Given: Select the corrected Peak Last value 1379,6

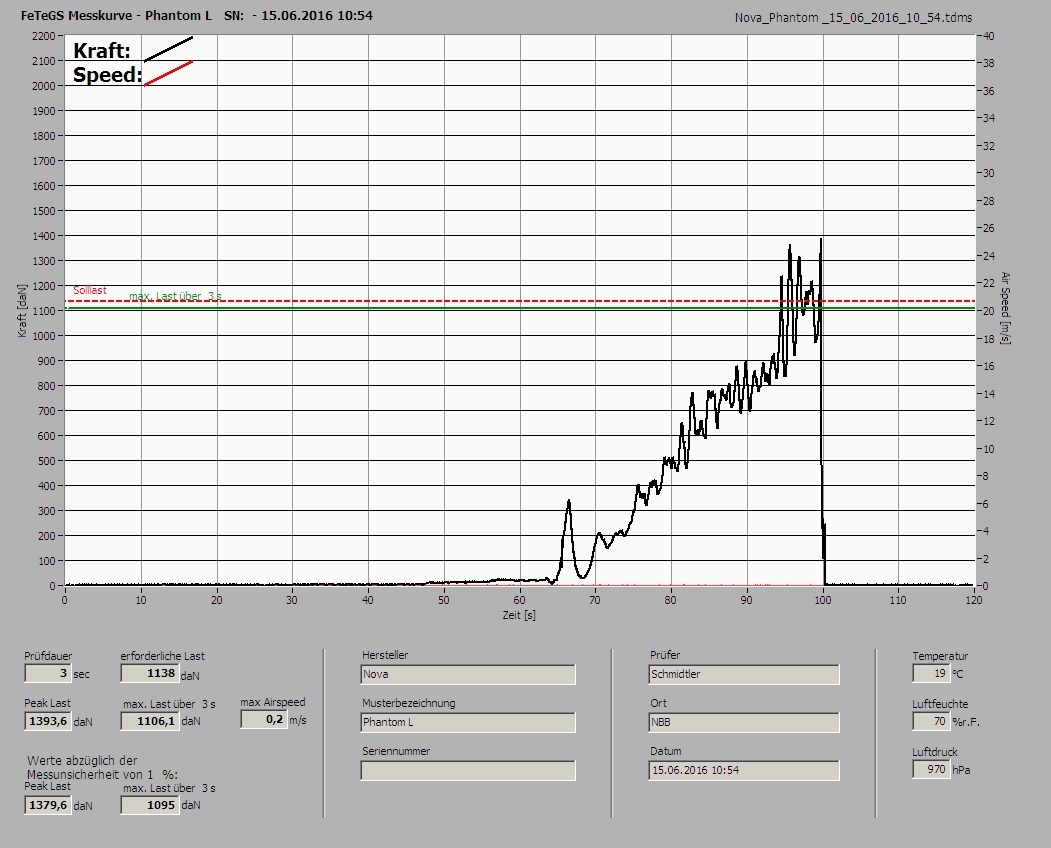Looking at the screenshot, I should coord(48,805).
